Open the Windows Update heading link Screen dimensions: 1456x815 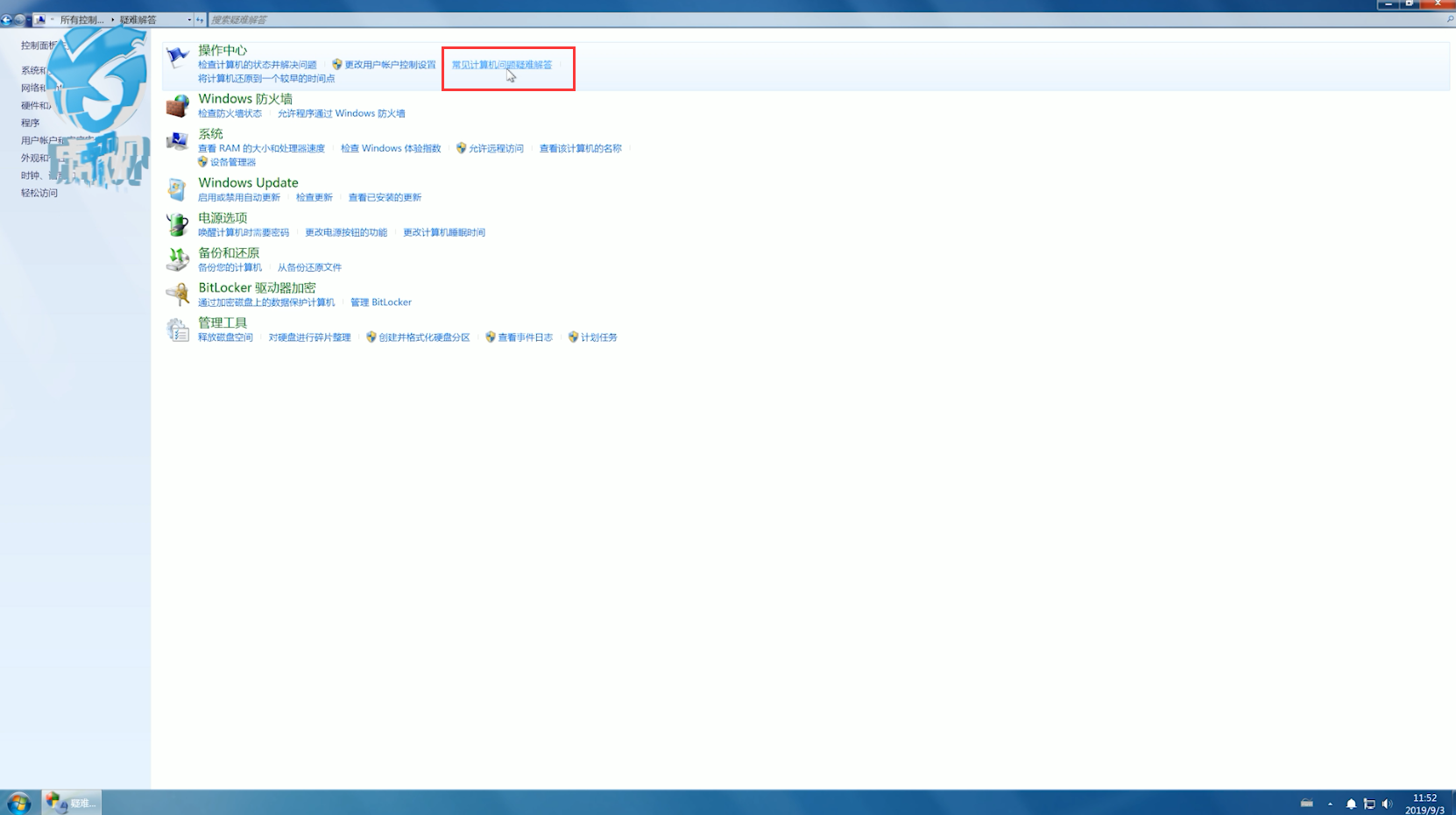[248, 182]
